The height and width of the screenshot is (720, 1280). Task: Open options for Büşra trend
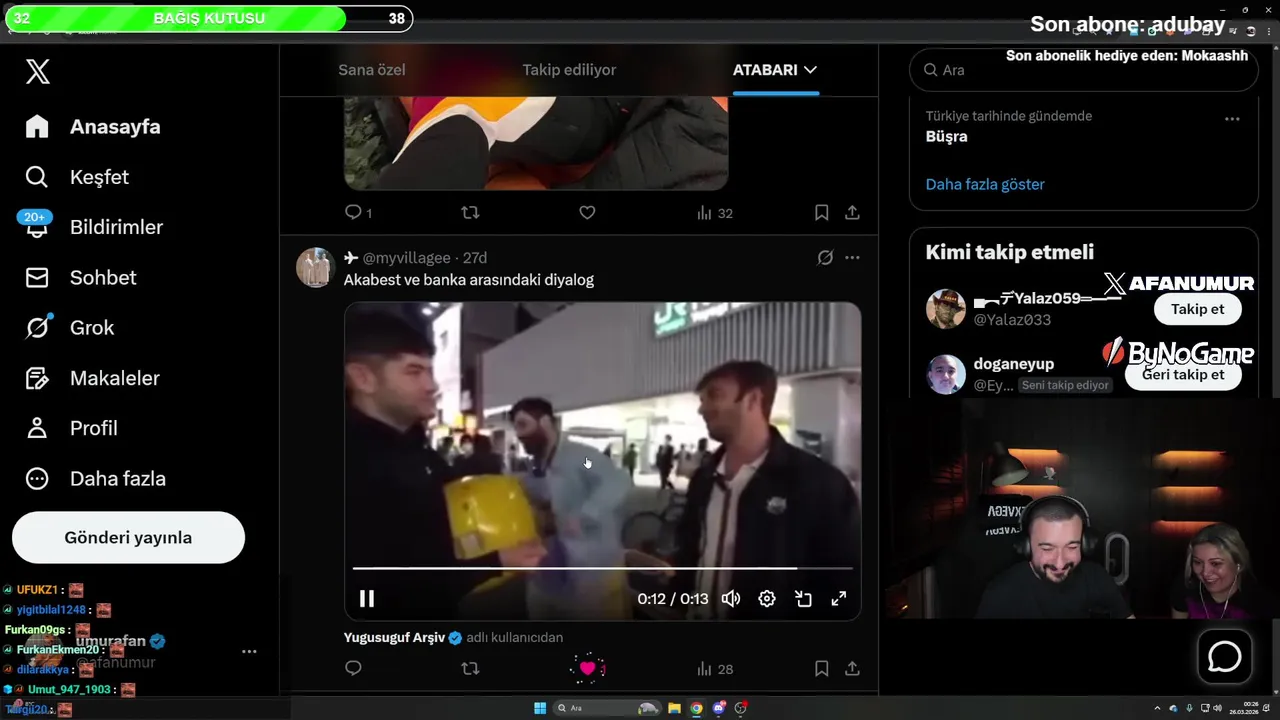coord(1232,118)
